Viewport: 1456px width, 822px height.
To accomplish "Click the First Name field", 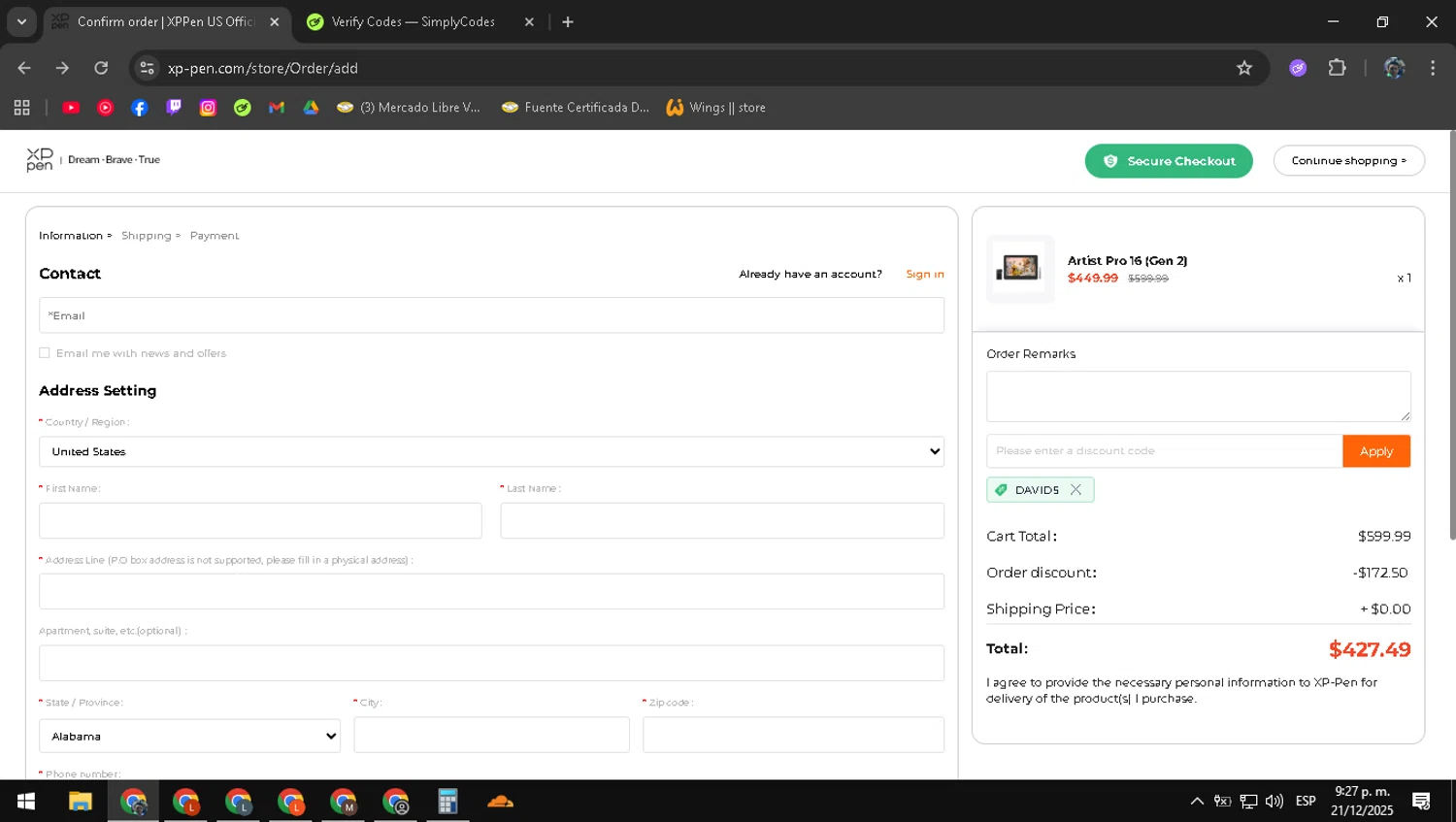I will [260, 520].
